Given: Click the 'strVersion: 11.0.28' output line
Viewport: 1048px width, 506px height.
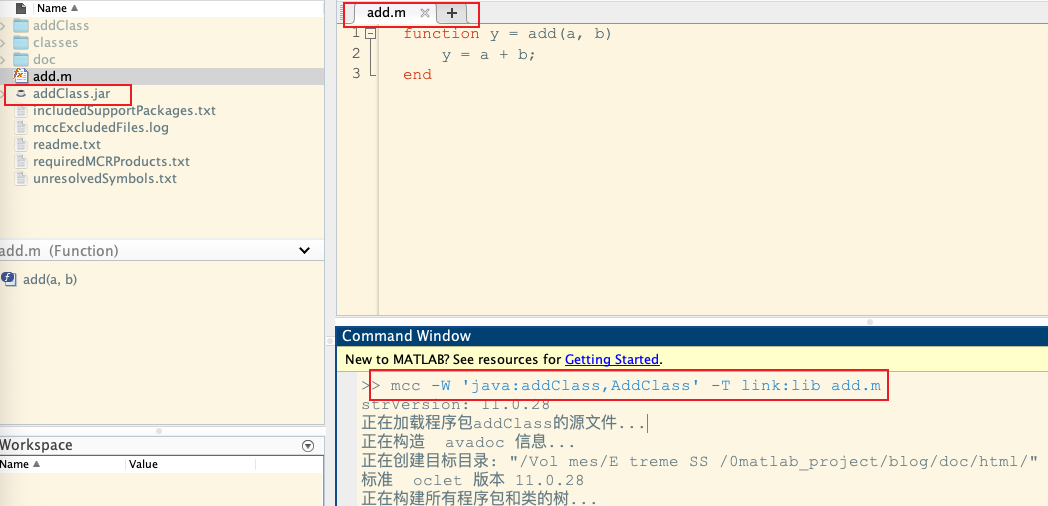Looking at the screenshot, I should [x=456, y=404].
